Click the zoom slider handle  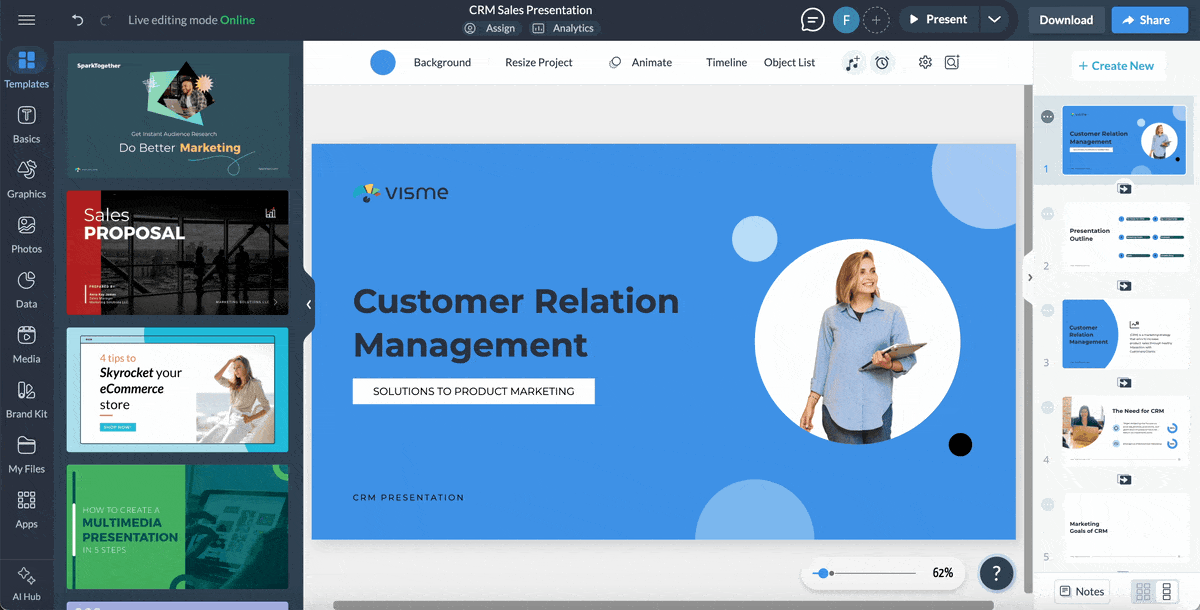point(822,573)
